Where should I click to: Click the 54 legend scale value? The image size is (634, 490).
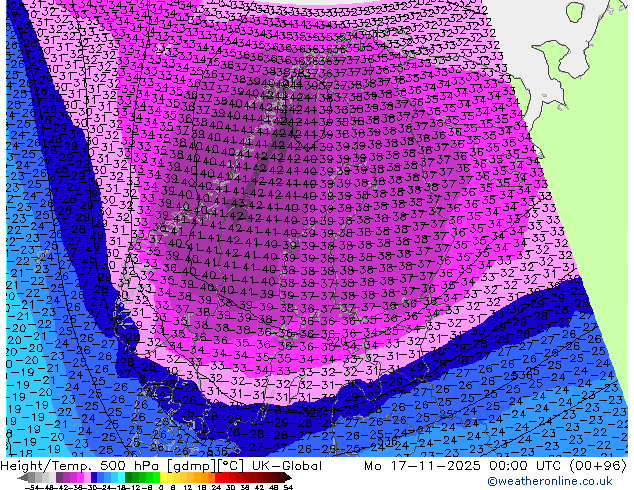click(287, 488)
